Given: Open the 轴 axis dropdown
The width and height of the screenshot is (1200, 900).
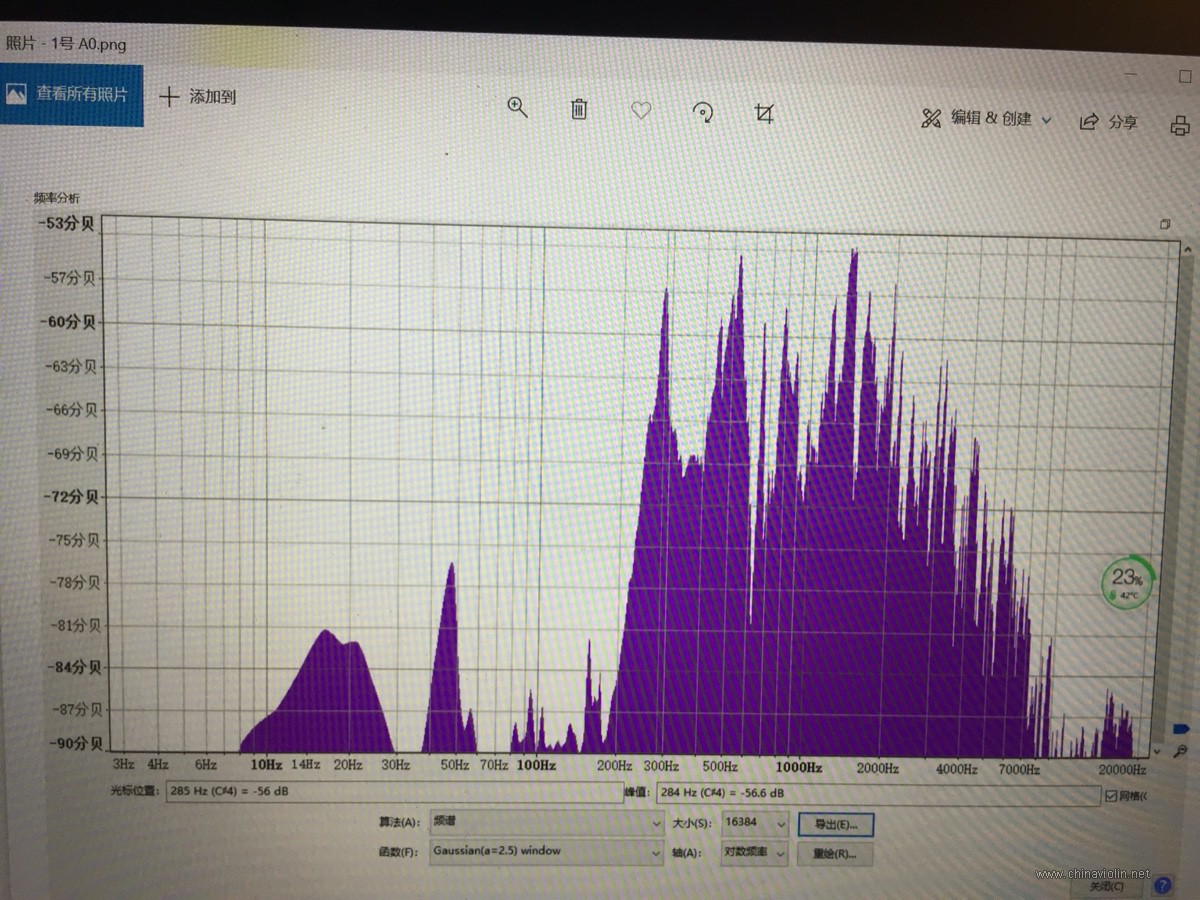Looking at the screenshot, I should tap(755, 853).
